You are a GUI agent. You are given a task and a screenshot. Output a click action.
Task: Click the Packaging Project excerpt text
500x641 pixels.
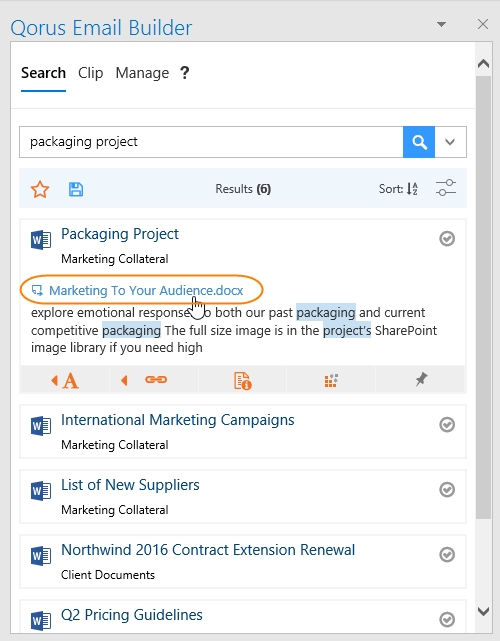pyautogui.click(x=234, y=330)
